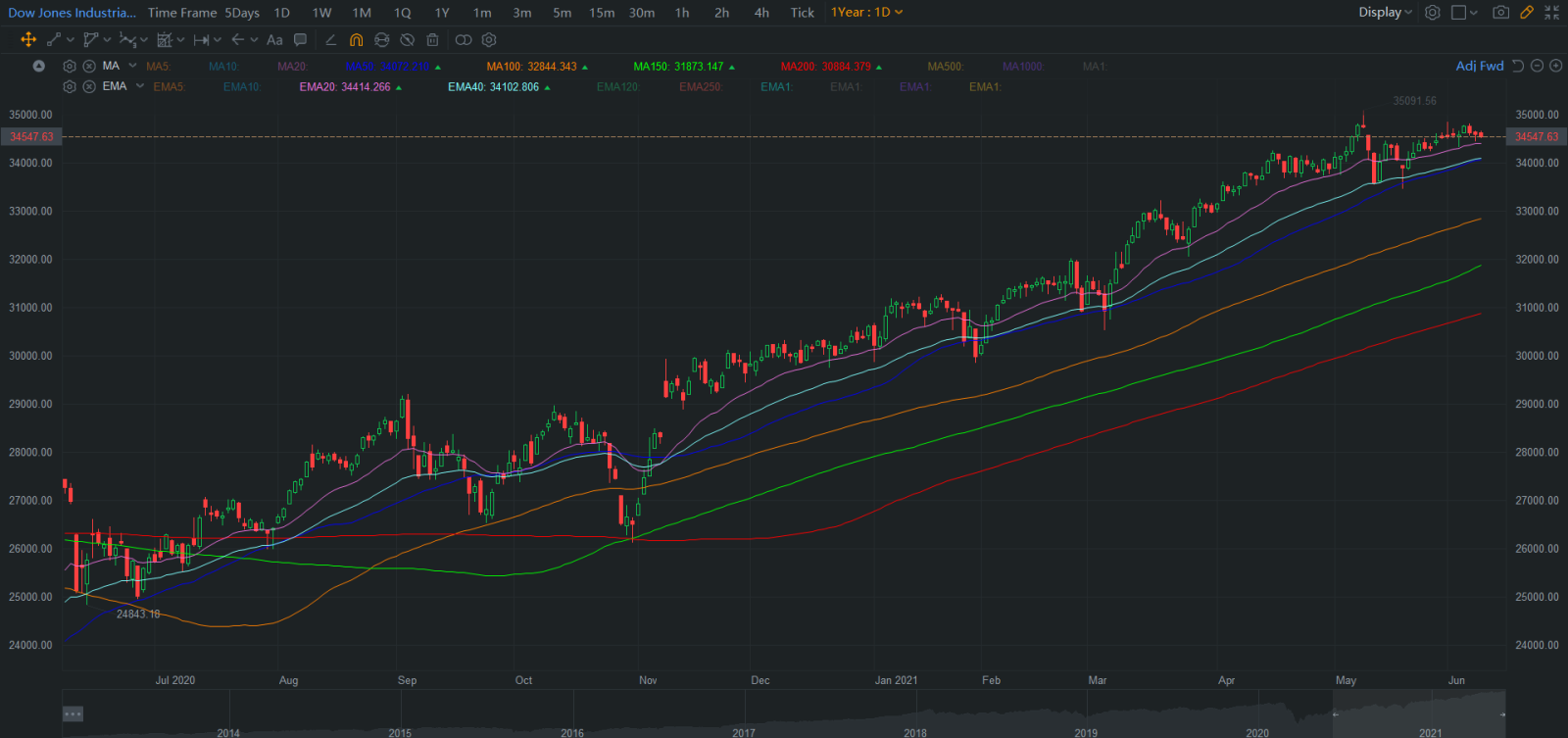Viewport: 1568px width, 738px height.
Task: Take a chart screenshot with camera icon
Action: pos(1500,13)
